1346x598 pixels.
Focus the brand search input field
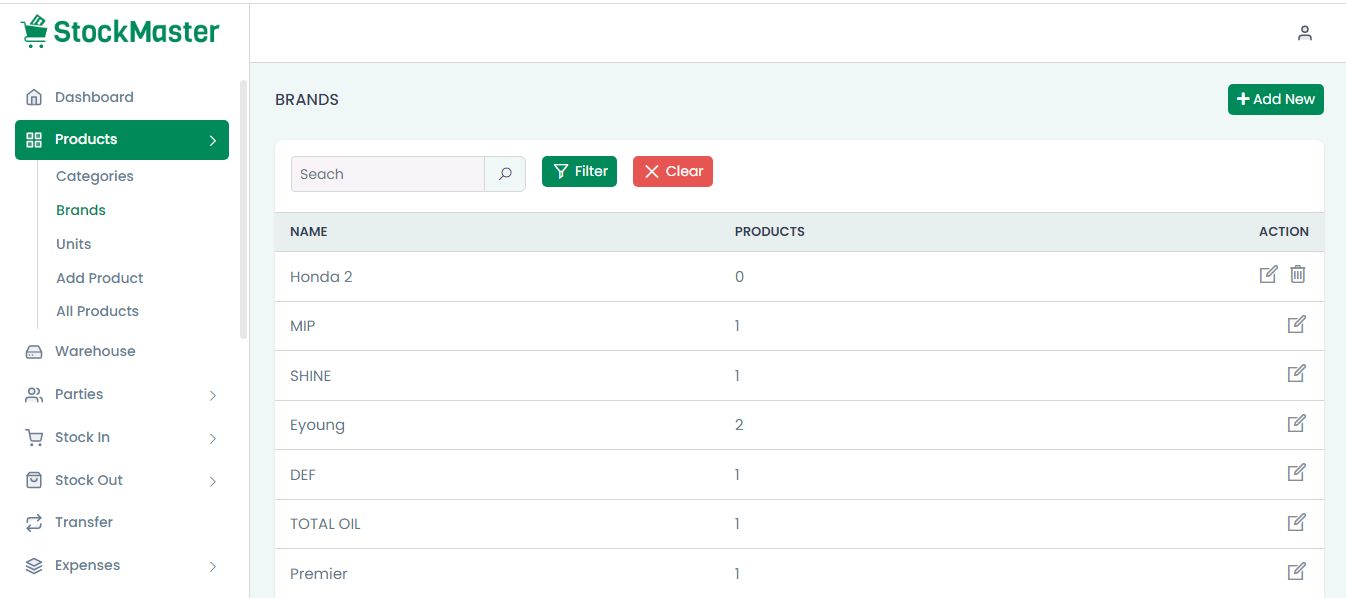point(388,174)
